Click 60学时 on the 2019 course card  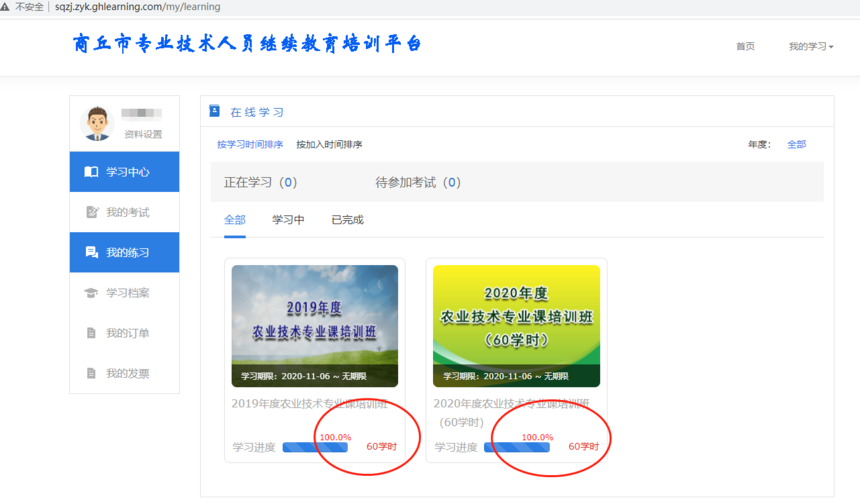(x=382, y=446)
